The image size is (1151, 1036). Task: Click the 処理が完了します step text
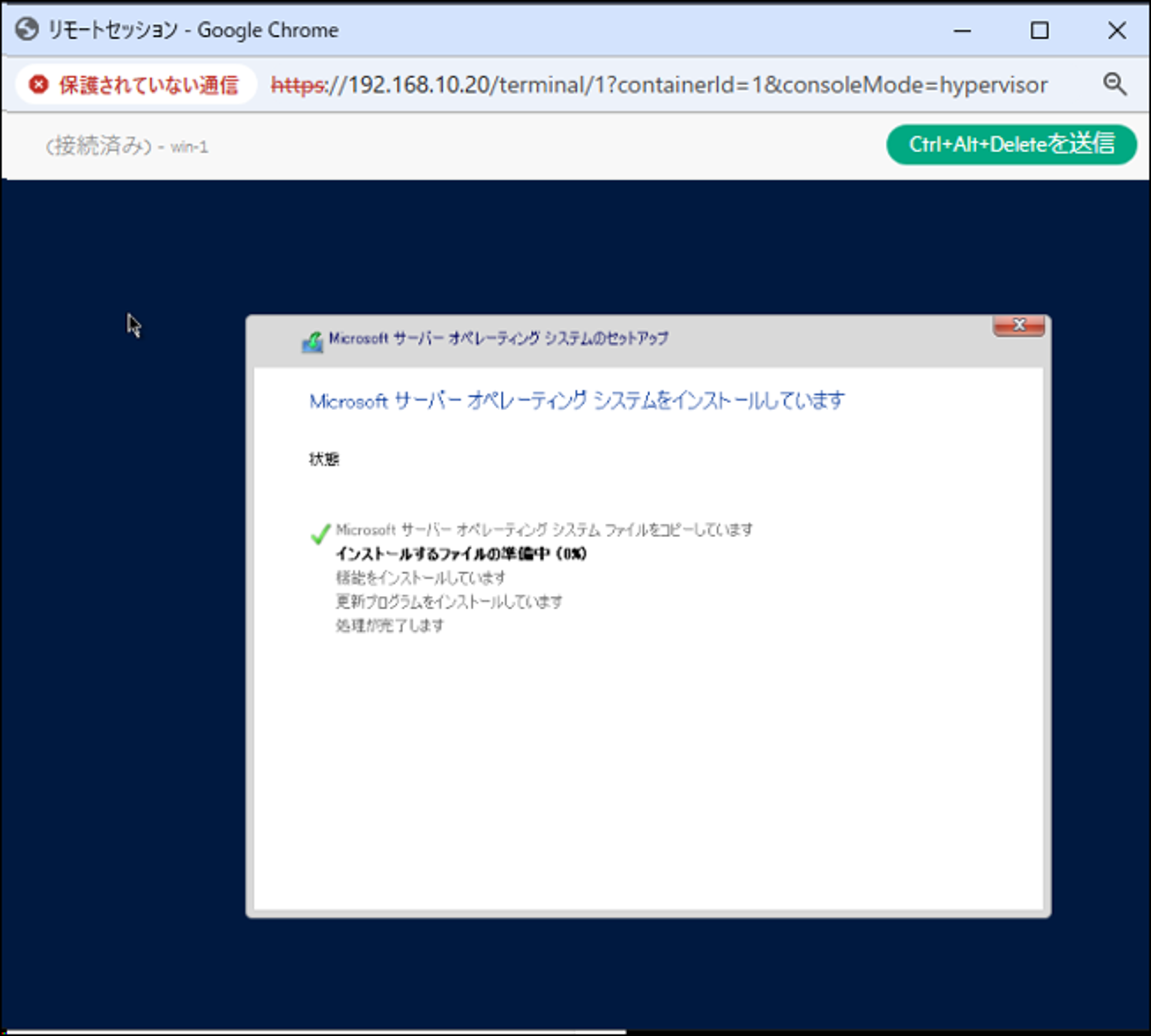pos(390,625)
